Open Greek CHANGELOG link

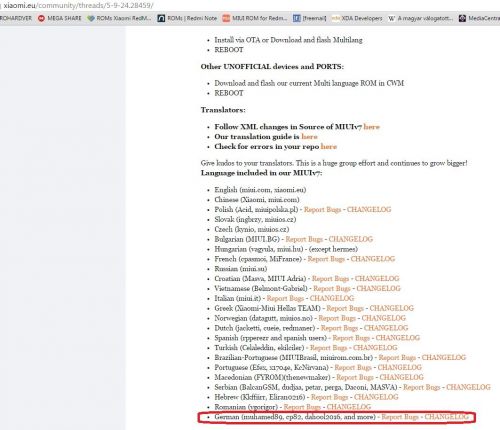coord(392,308)
